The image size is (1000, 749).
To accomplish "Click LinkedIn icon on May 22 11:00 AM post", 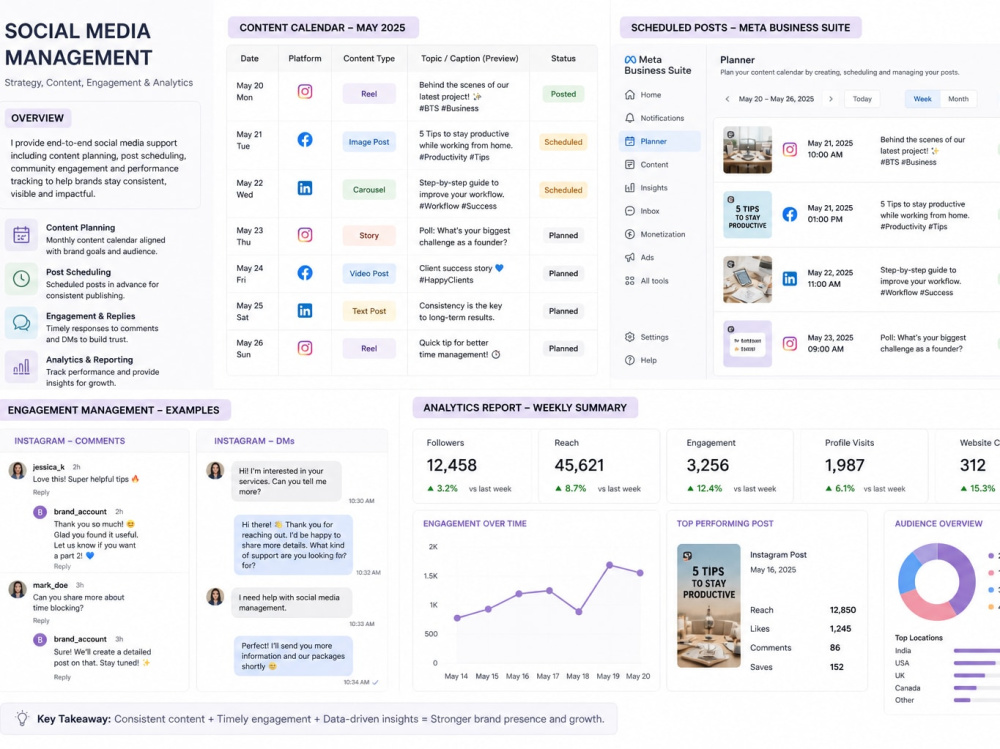I will tap(790, 279).
